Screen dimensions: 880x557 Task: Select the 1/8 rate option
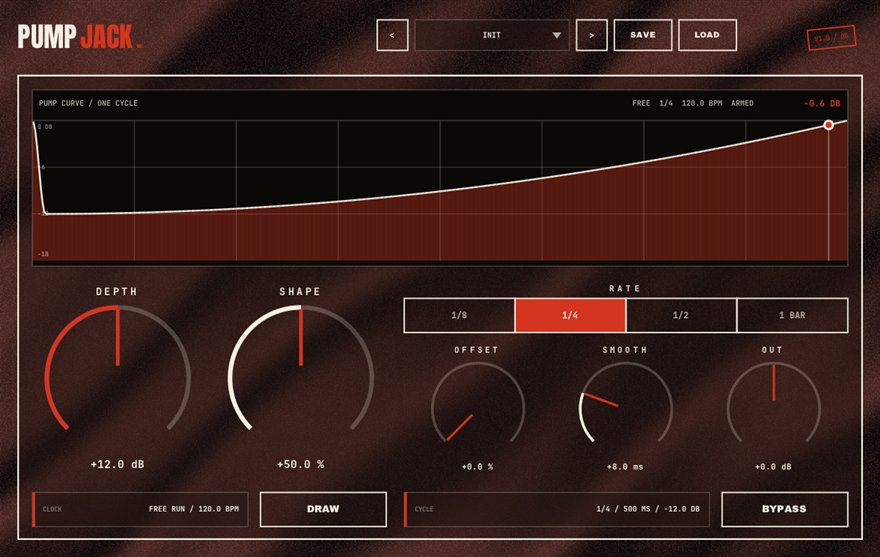pyautogui.click(x=459, y=315)
